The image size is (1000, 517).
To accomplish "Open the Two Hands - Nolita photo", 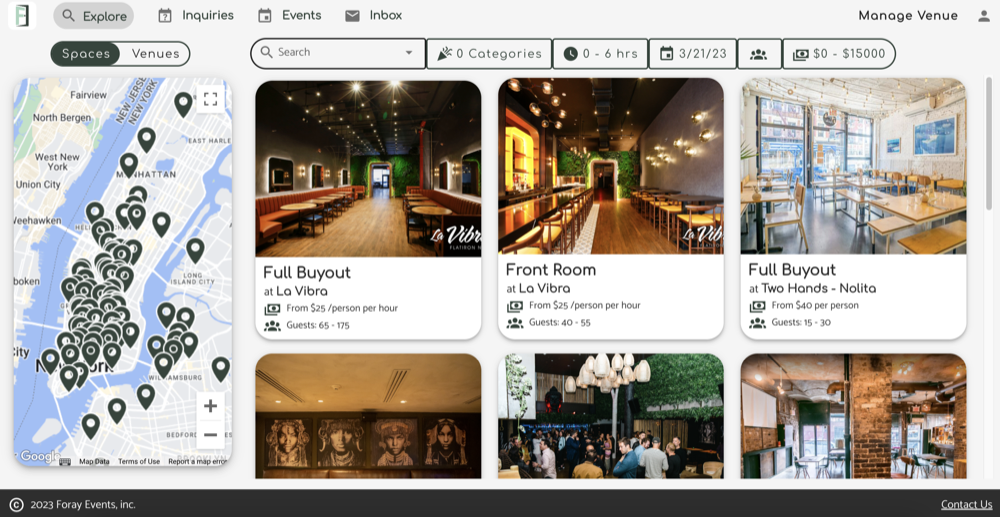I will point(853,166).
